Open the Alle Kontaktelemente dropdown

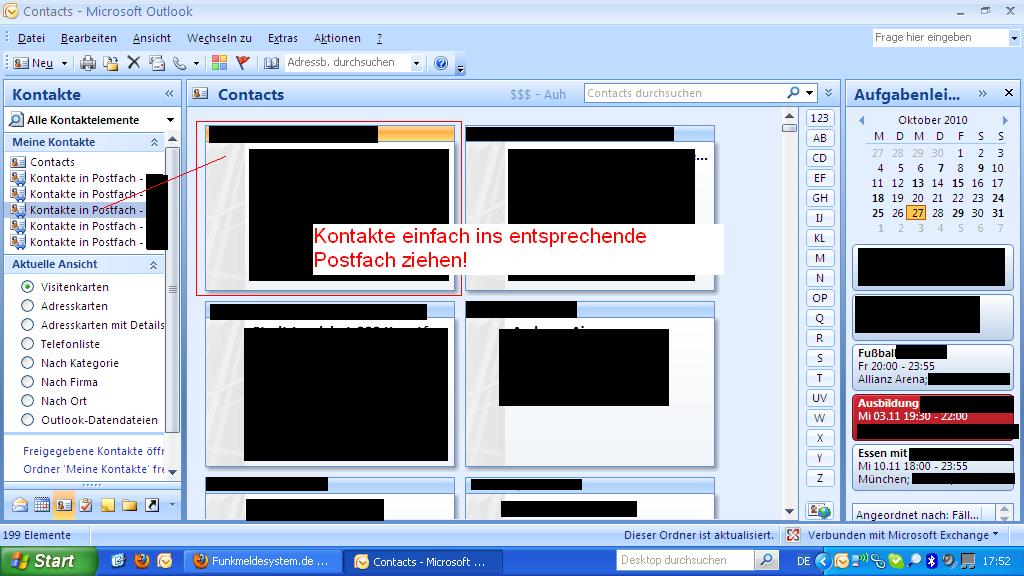170,120
